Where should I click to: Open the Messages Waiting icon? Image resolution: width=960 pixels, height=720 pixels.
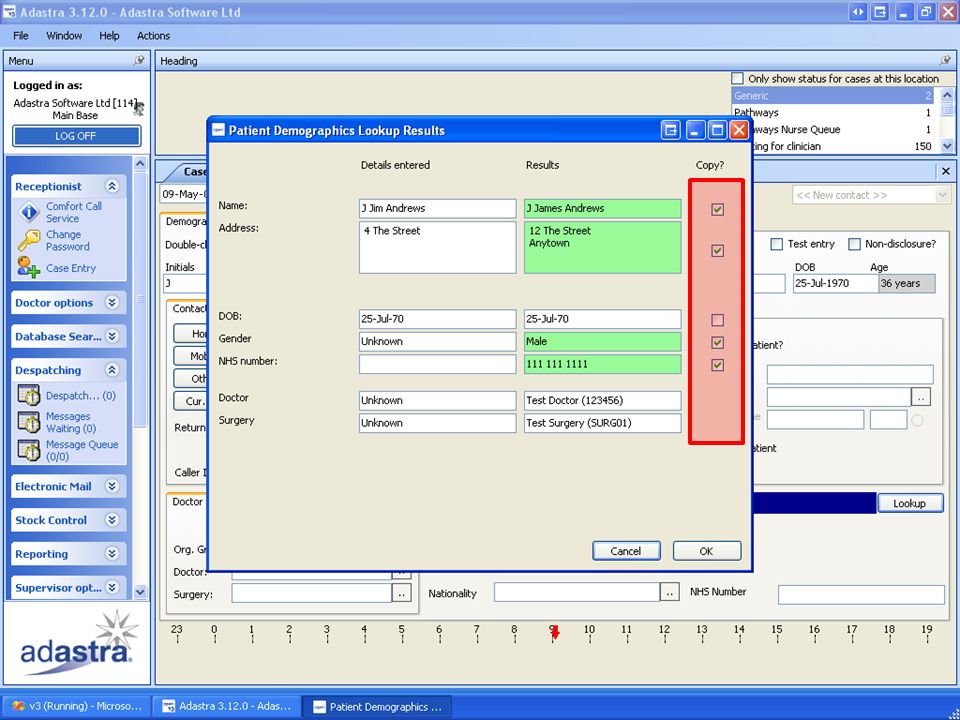pos(28,422)
